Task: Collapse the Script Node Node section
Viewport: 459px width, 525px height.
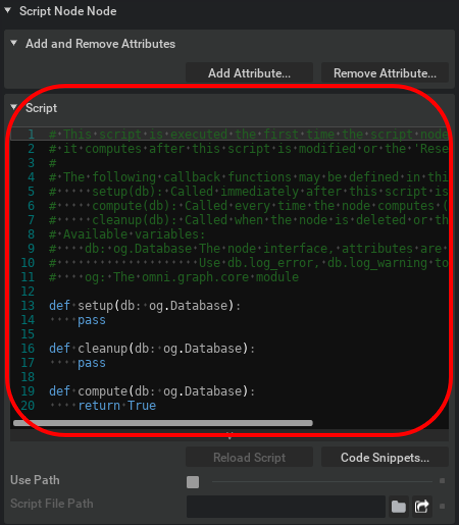Action: tap(8, 10)
